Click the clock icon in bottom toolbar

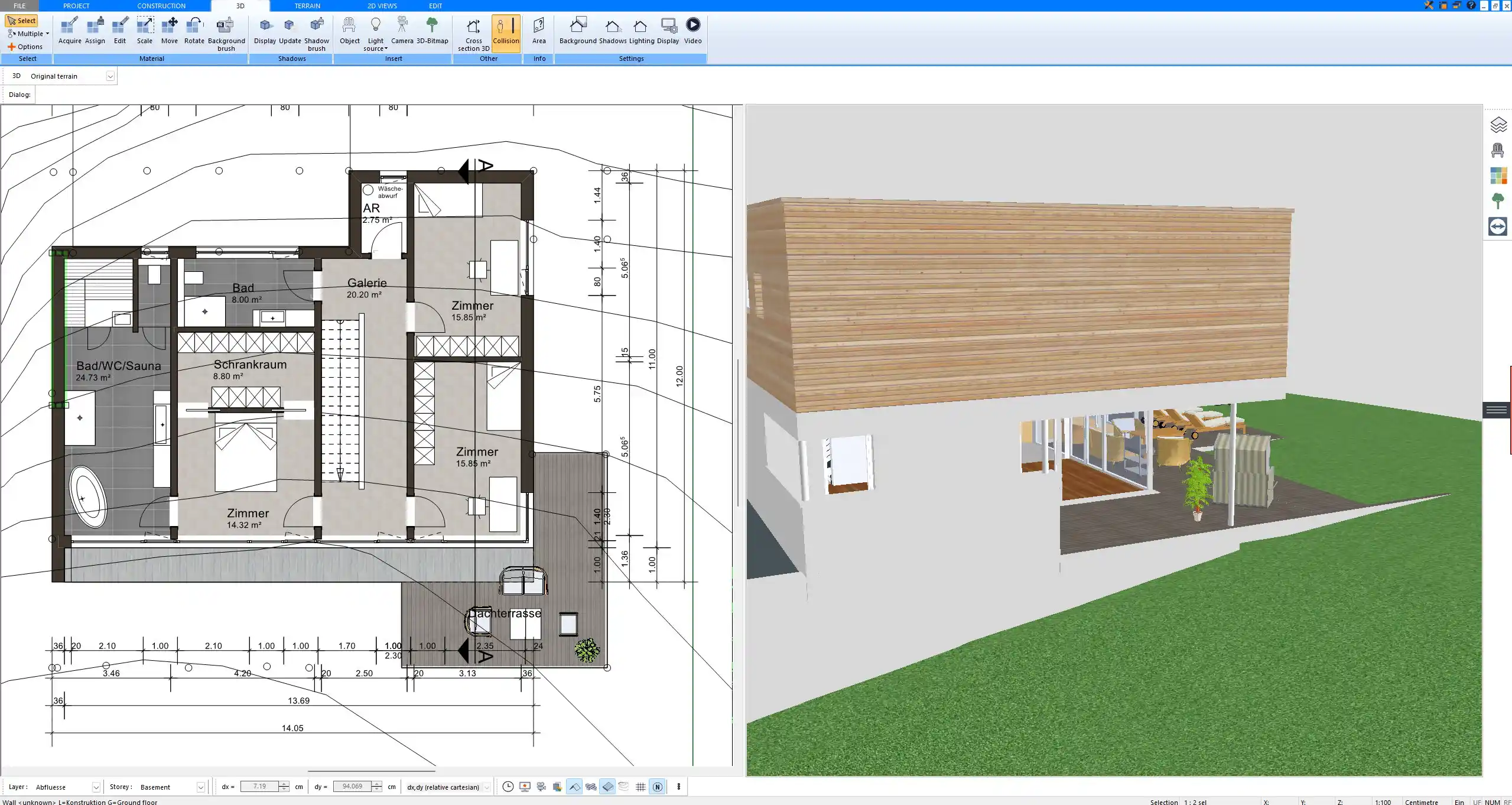point(508,787)
